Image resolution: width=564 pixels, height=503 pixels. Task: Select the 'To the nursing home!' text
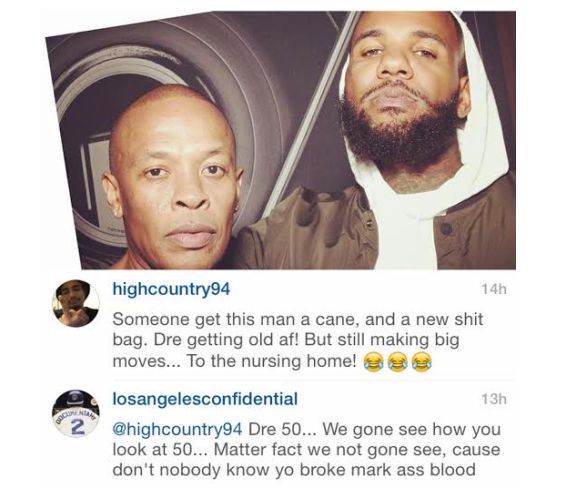(270, 361)
